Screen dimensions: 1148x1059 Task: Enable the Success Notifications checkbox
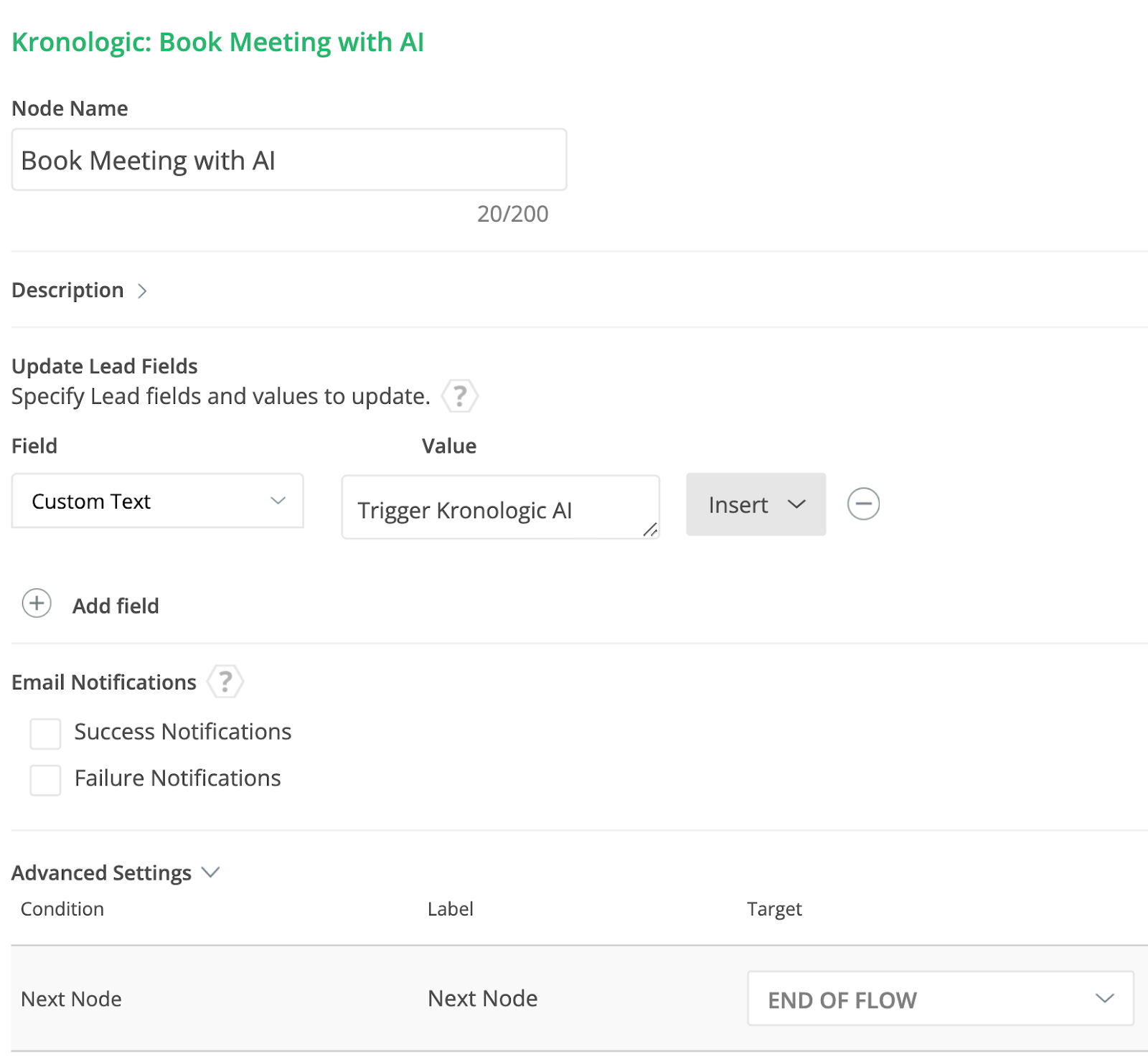45,733
